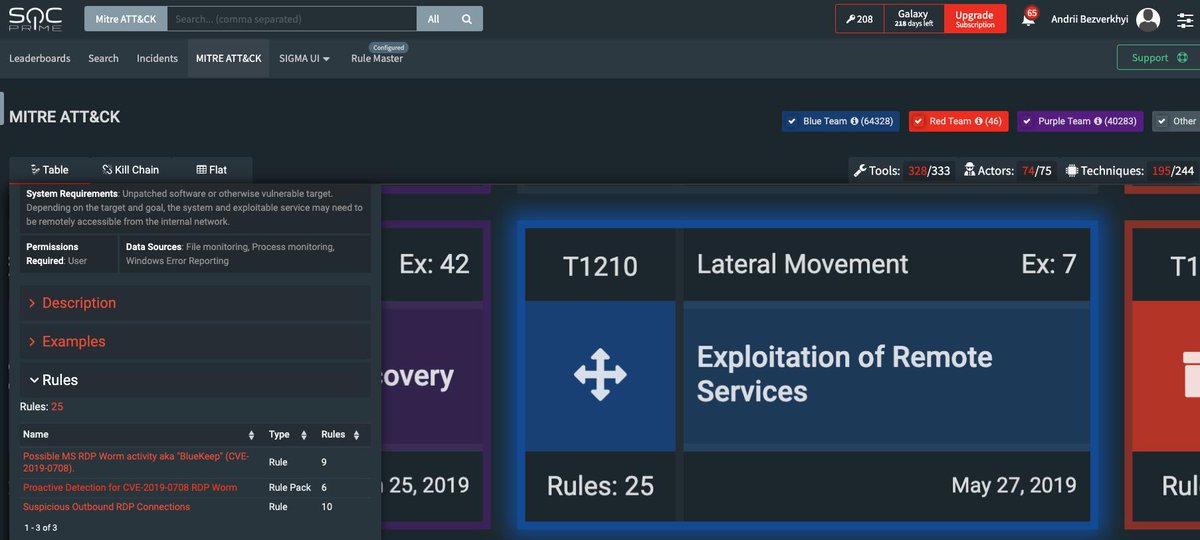This screenshot has height=540, width=1200.
Task: Click the key icon counter showing 208
Action: [x=859, y=18]
